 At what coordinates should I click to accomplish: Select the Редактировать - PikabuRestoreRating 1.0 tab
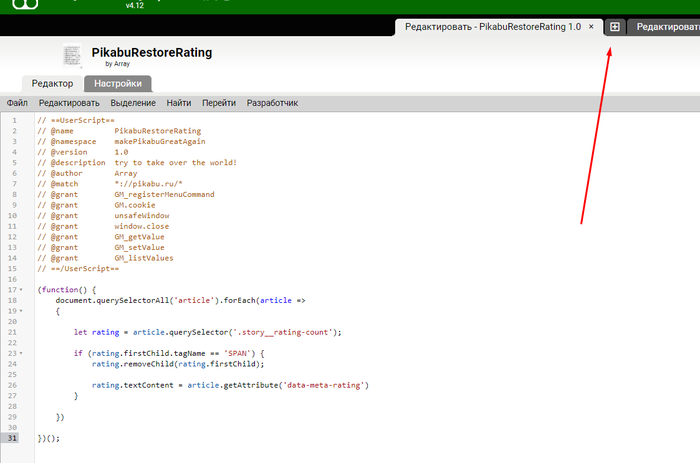(492, 27)
